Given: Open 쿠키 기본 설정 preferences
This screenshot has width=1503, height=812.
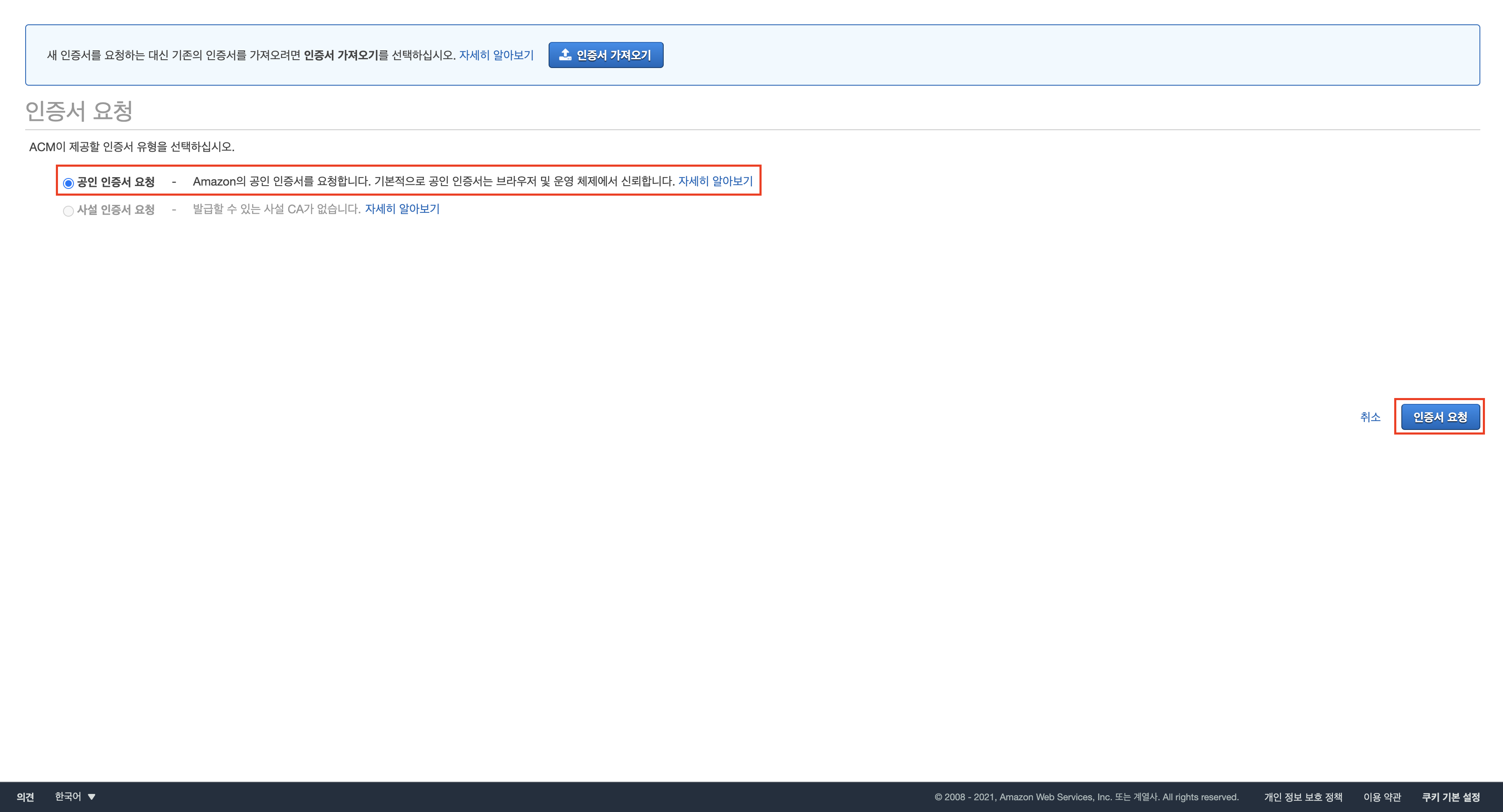Looking at the screenshot, I should point(1450,797).
